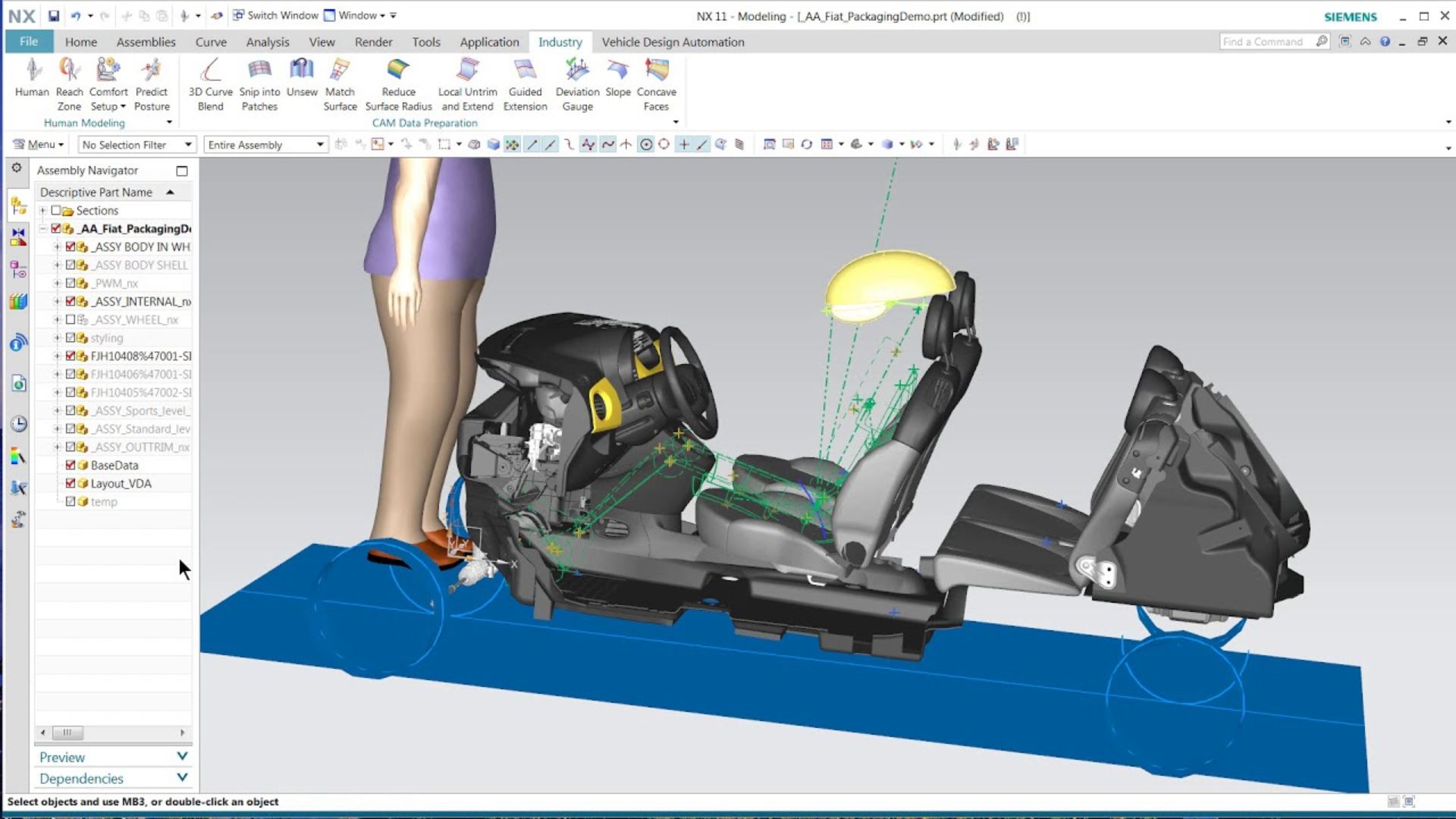Uncheck the Layout_VDA component
The height and width of the screenshot is (819, 1456).
coord(71,484)
